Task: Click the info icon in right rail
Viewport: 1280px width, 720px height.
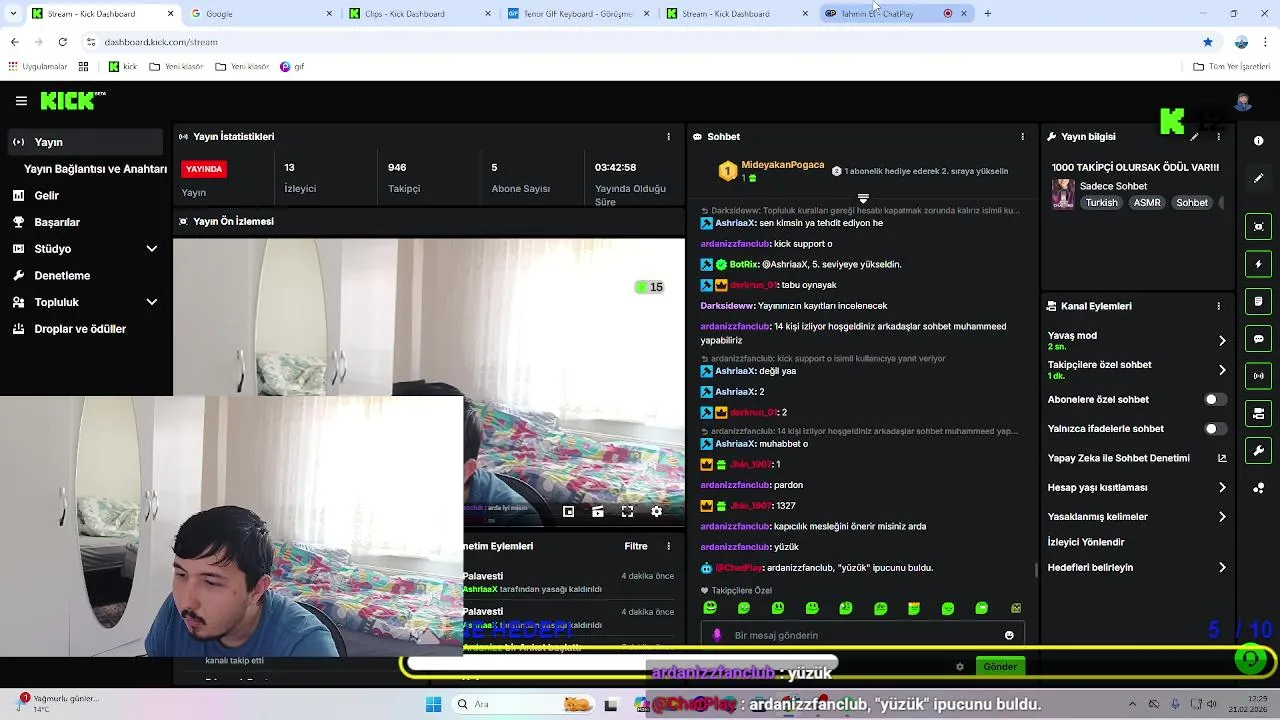Action: pyautogui.click(x=1259, y=141)
